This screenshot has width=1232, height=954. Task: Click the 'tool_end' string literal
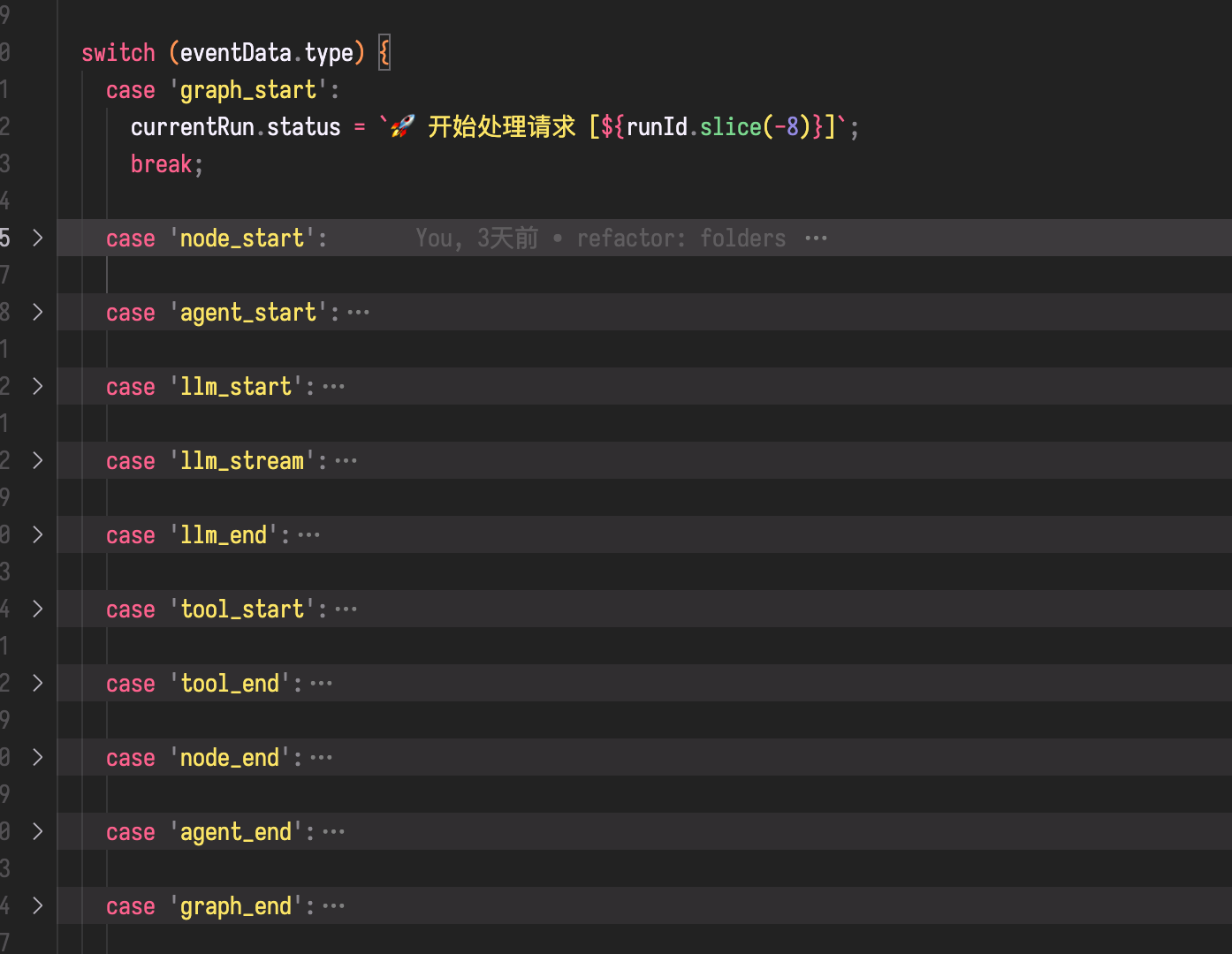[230, 684]
